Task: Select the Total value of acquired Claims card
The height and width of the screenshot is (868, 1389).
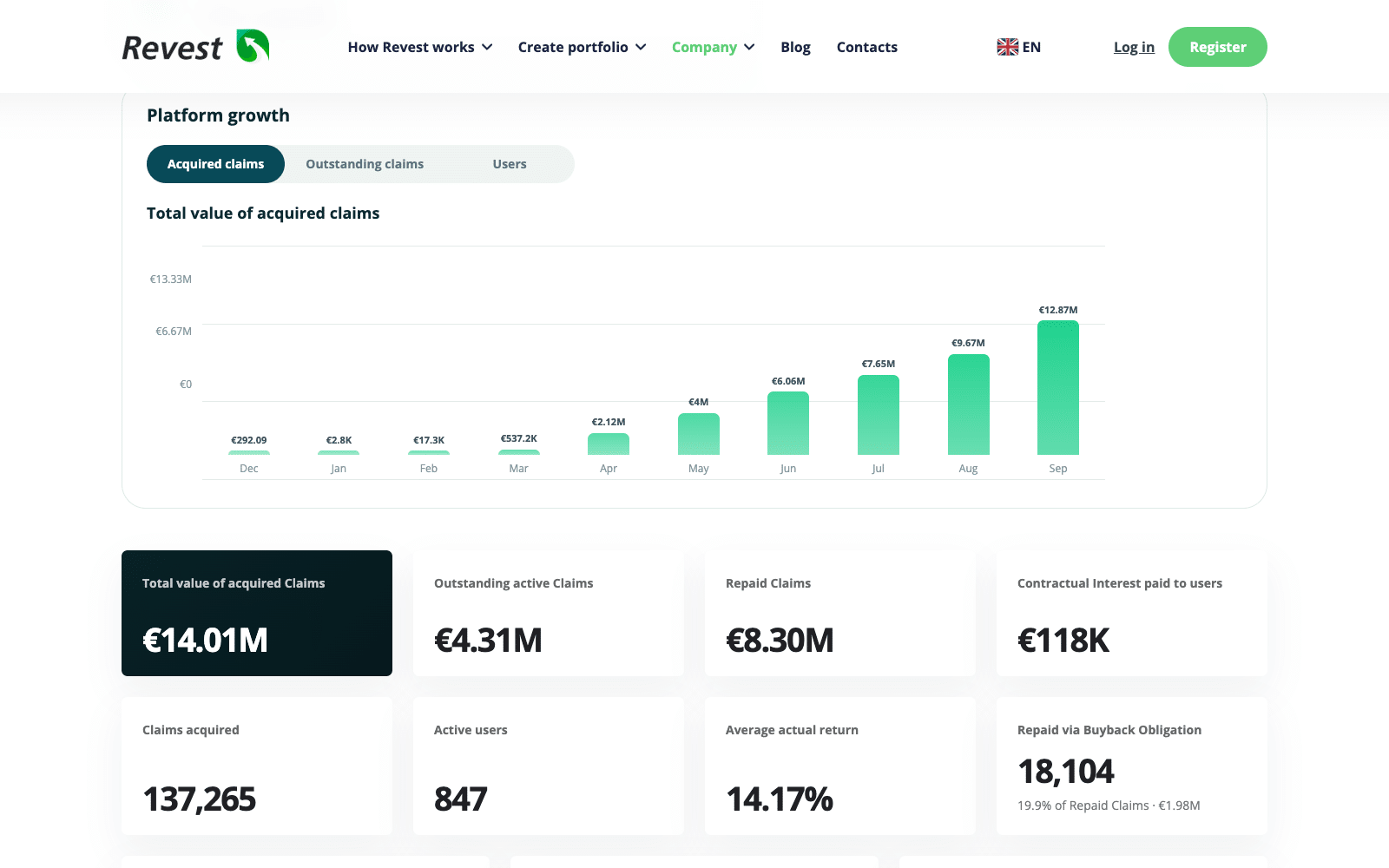Action: coord(257,613)
